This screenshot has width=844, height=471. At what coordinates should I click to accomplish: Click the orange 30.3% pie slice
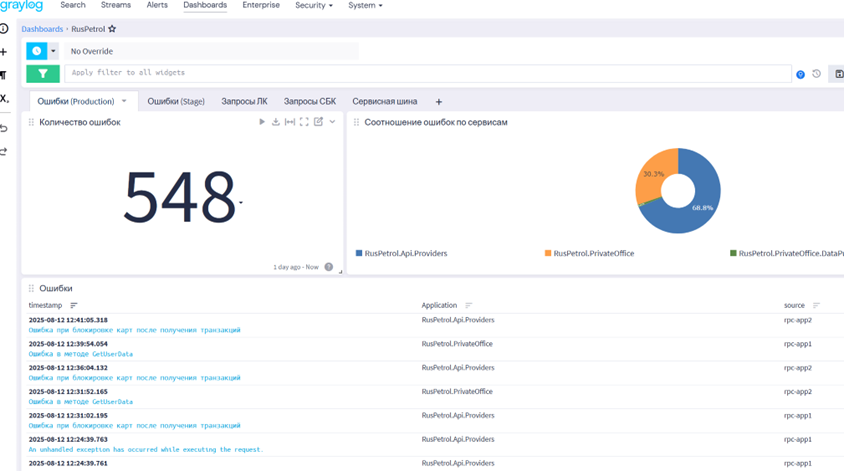pyautogui.click(x=653, y=174)
